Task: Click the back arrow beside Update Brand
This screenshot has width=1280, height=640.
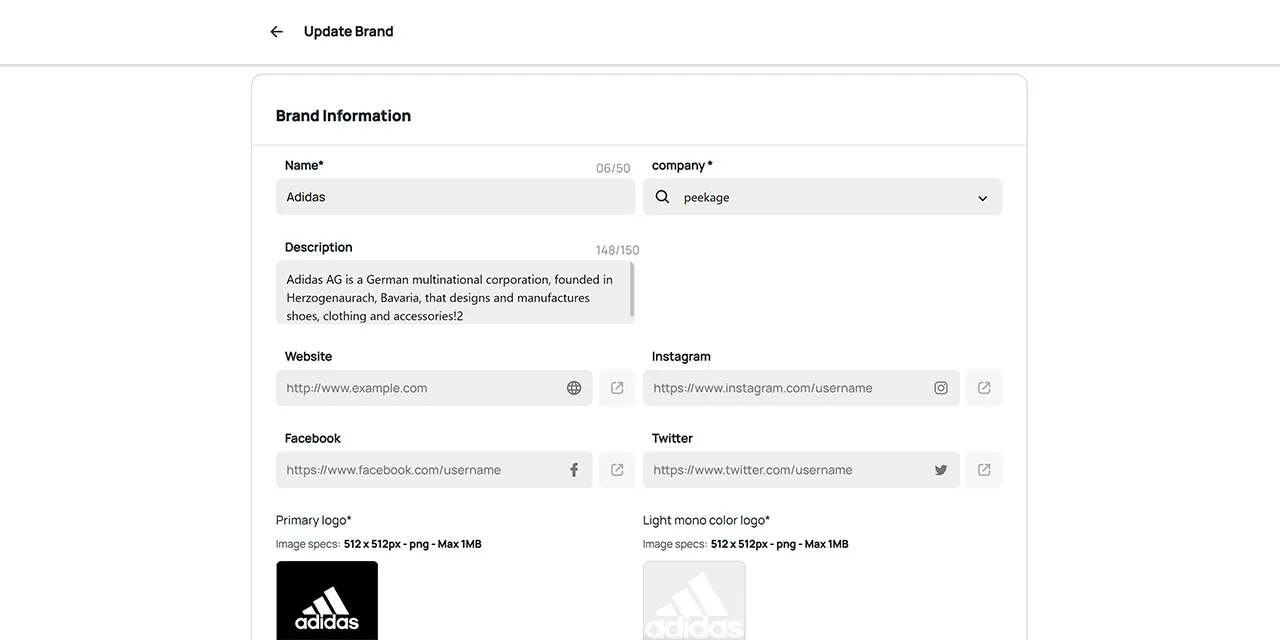Action: click(x=277, y=32)
